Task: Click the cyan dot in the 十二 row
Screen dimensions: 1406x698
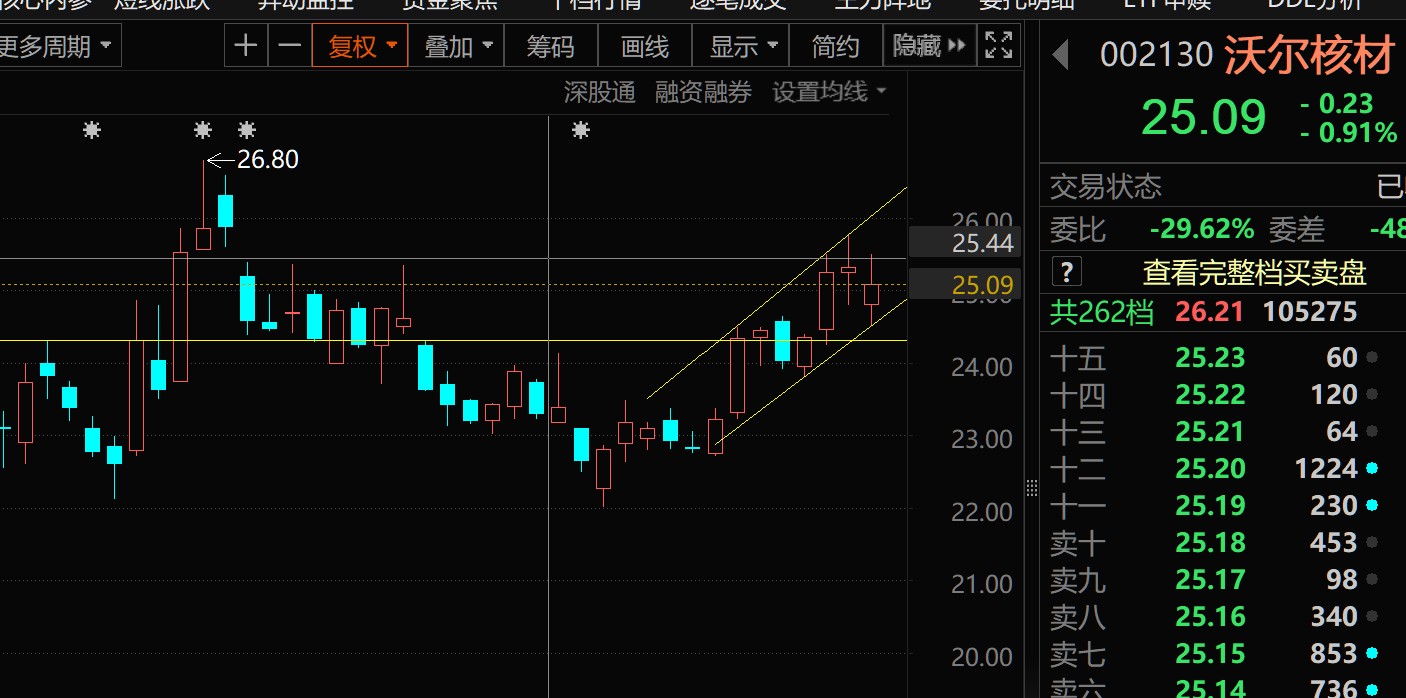Action: point(1372,468)
